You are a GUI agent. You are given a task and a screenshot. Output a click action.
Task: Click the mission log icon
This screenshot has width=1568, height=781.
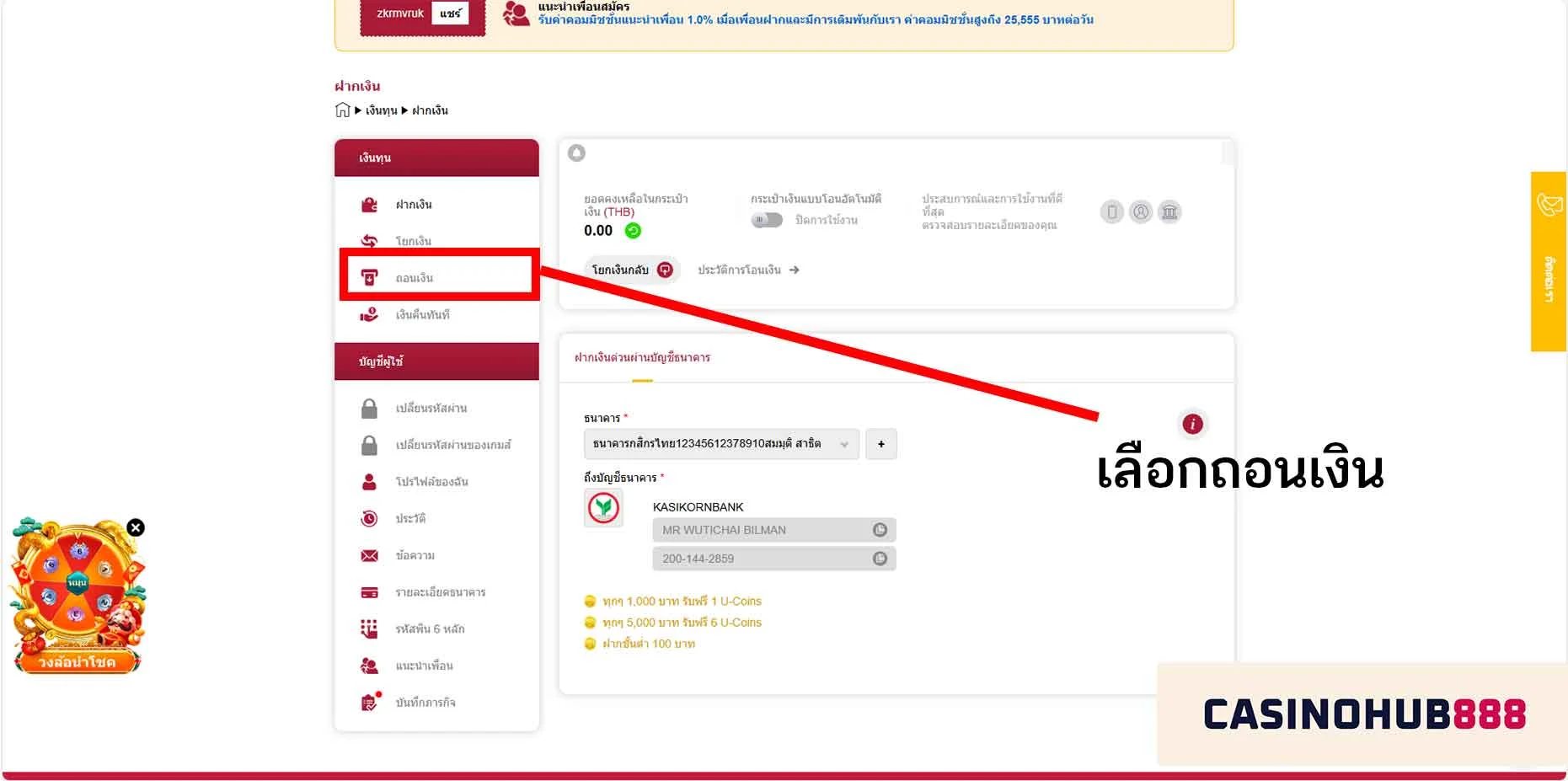370,702
